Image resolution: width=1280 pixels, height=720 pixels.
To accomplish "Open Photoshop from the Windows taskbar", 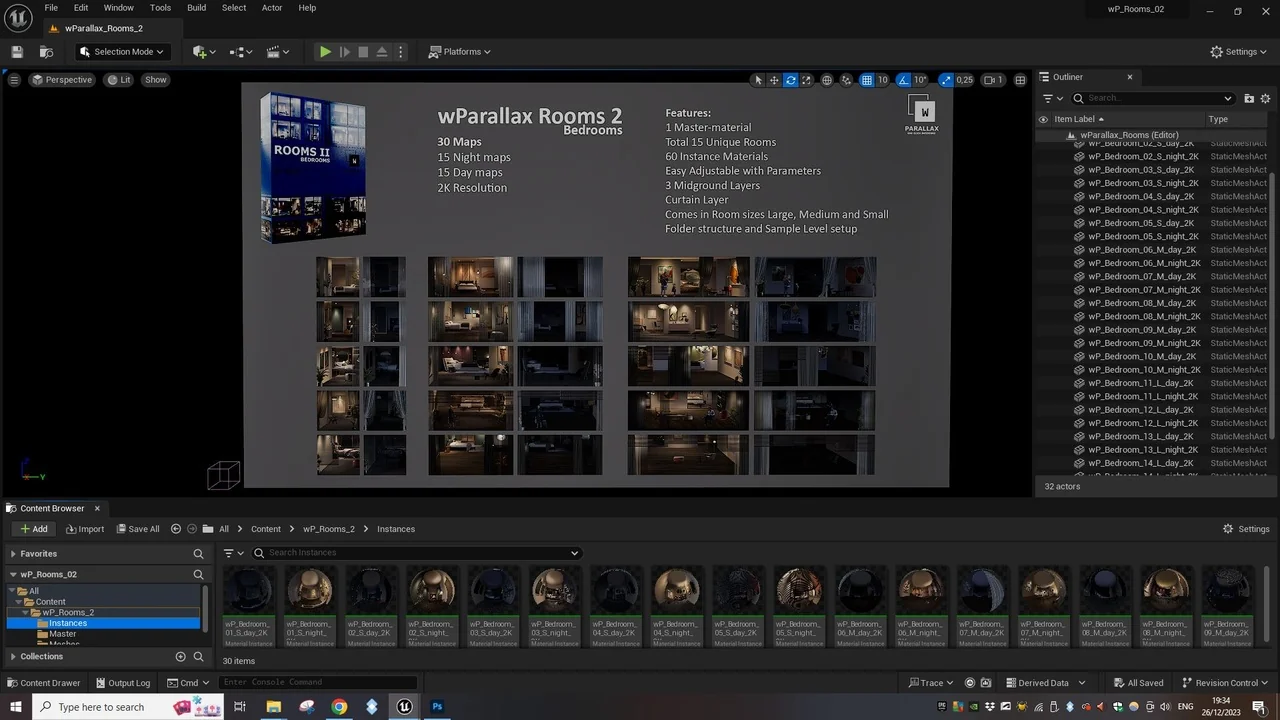I will click(437, 707).
